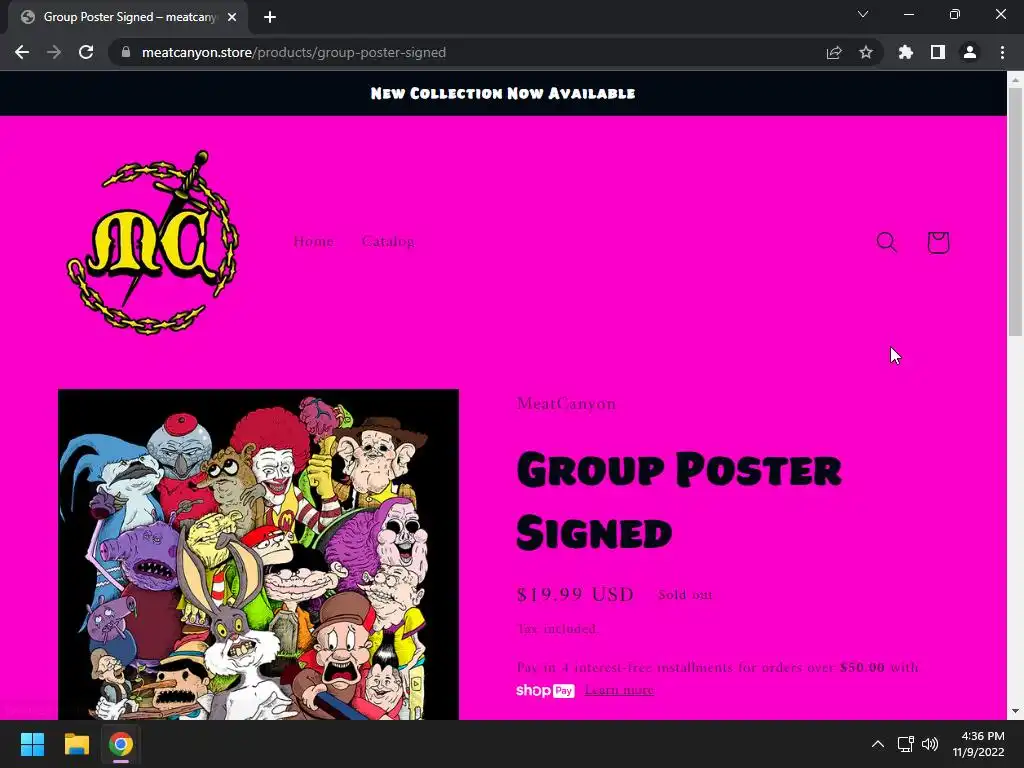Screen dimensions: 1024x768
Task: Click the network icon in system tray
Action: (x=905, y=744)
